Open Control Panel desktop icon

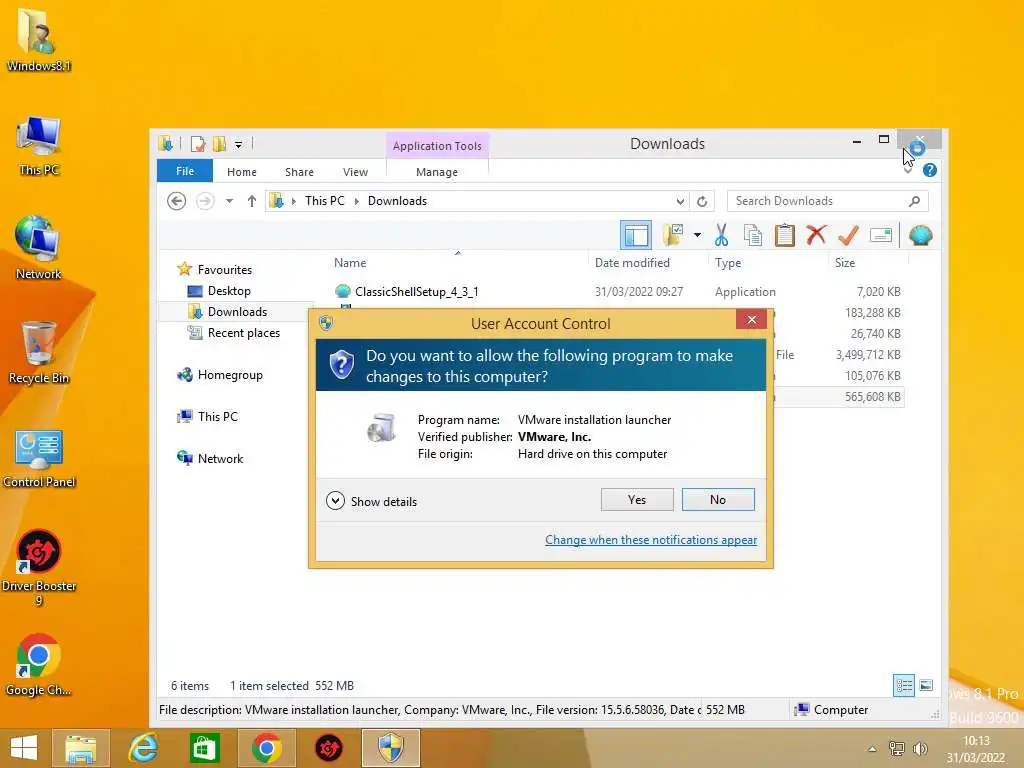pyautogui.click(x=39, y=458)
